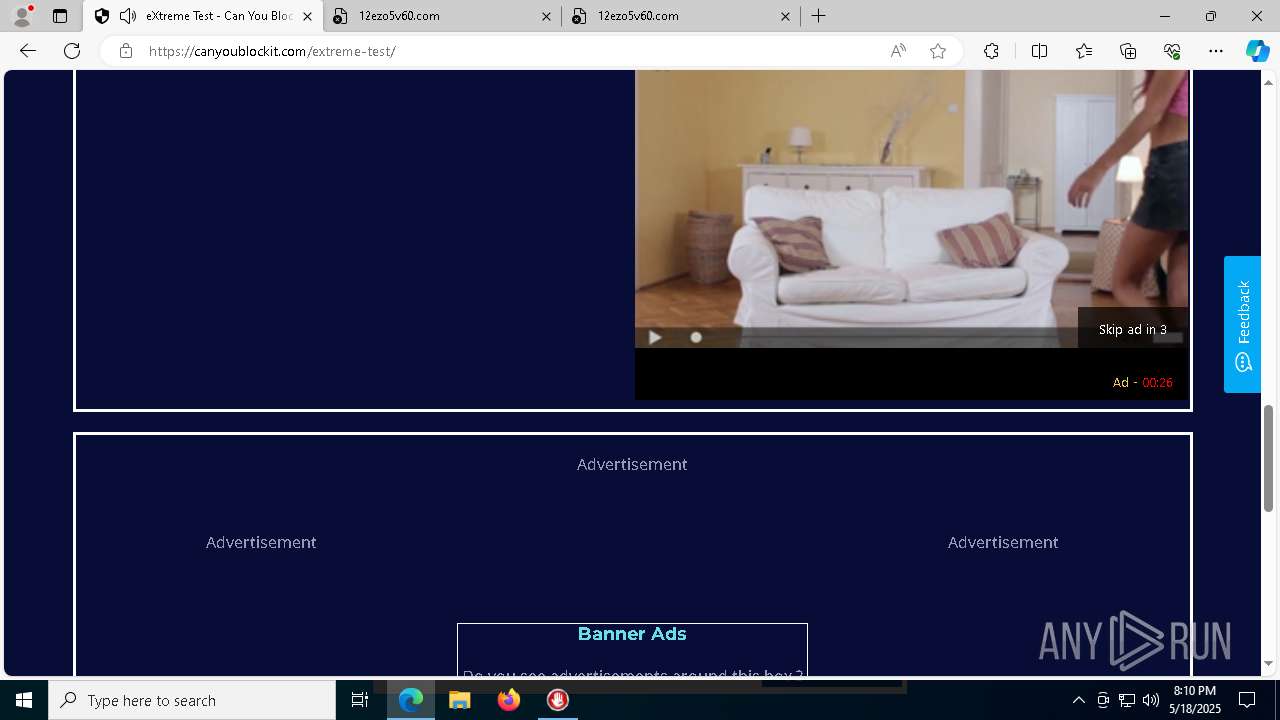Launch Firefox from taskbar
The width and height of the screenshot is (1280, 720).
pyautogui.click(x=509, y=700)
